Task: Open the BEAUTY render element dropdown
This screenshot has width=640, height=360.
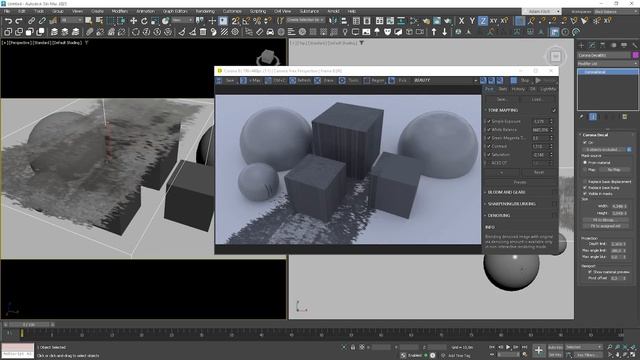Action: 445,81
